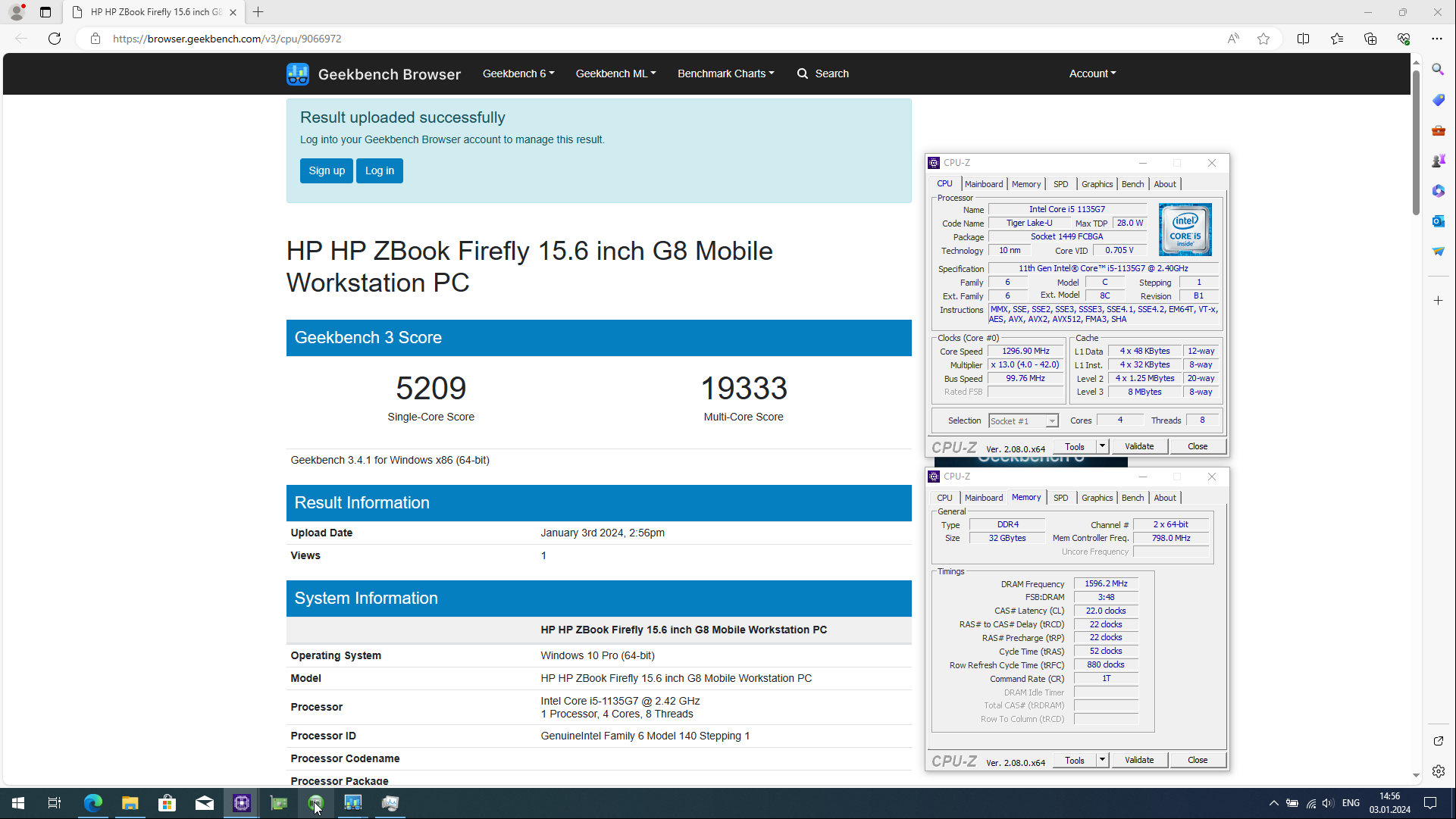Open the sidebar shopping tag icon

(x=1439, y=100)
